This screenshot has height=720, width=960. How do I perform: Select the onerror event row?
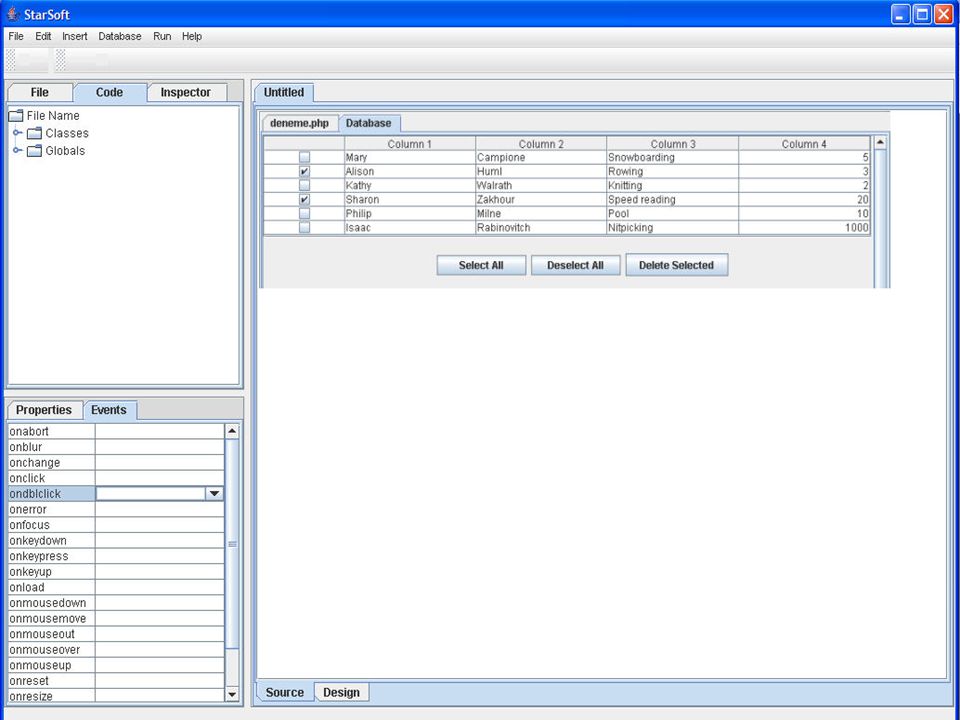(116, 509)
